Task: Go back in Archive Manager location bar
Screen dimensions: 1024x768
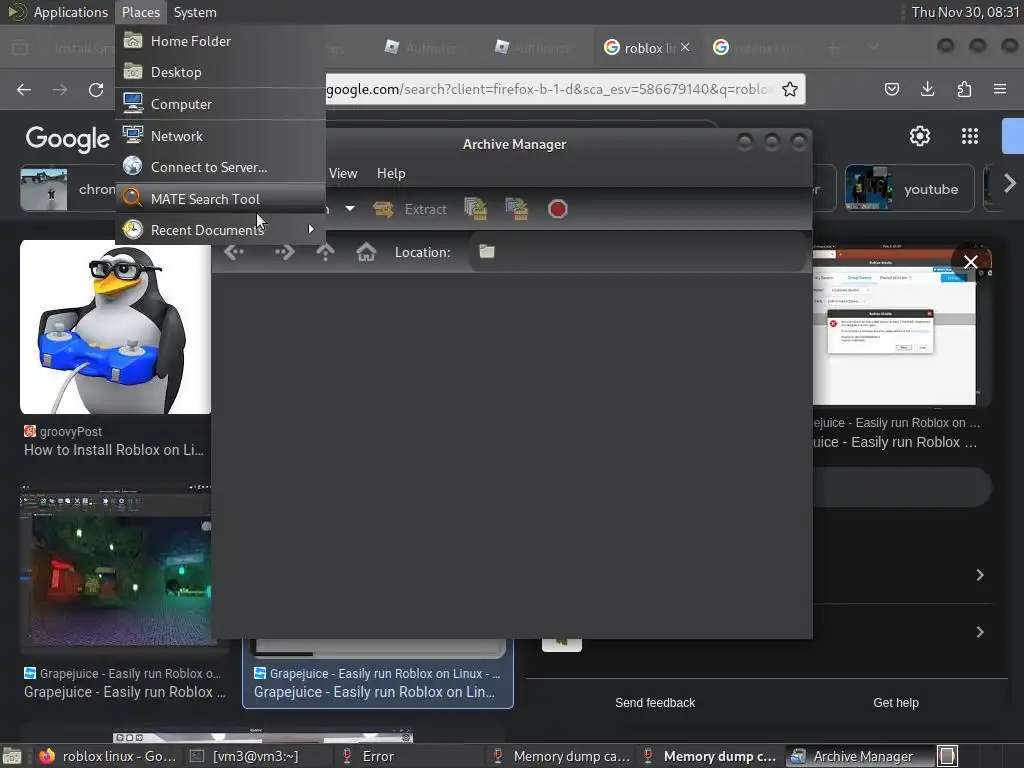Action: point(234,252)
